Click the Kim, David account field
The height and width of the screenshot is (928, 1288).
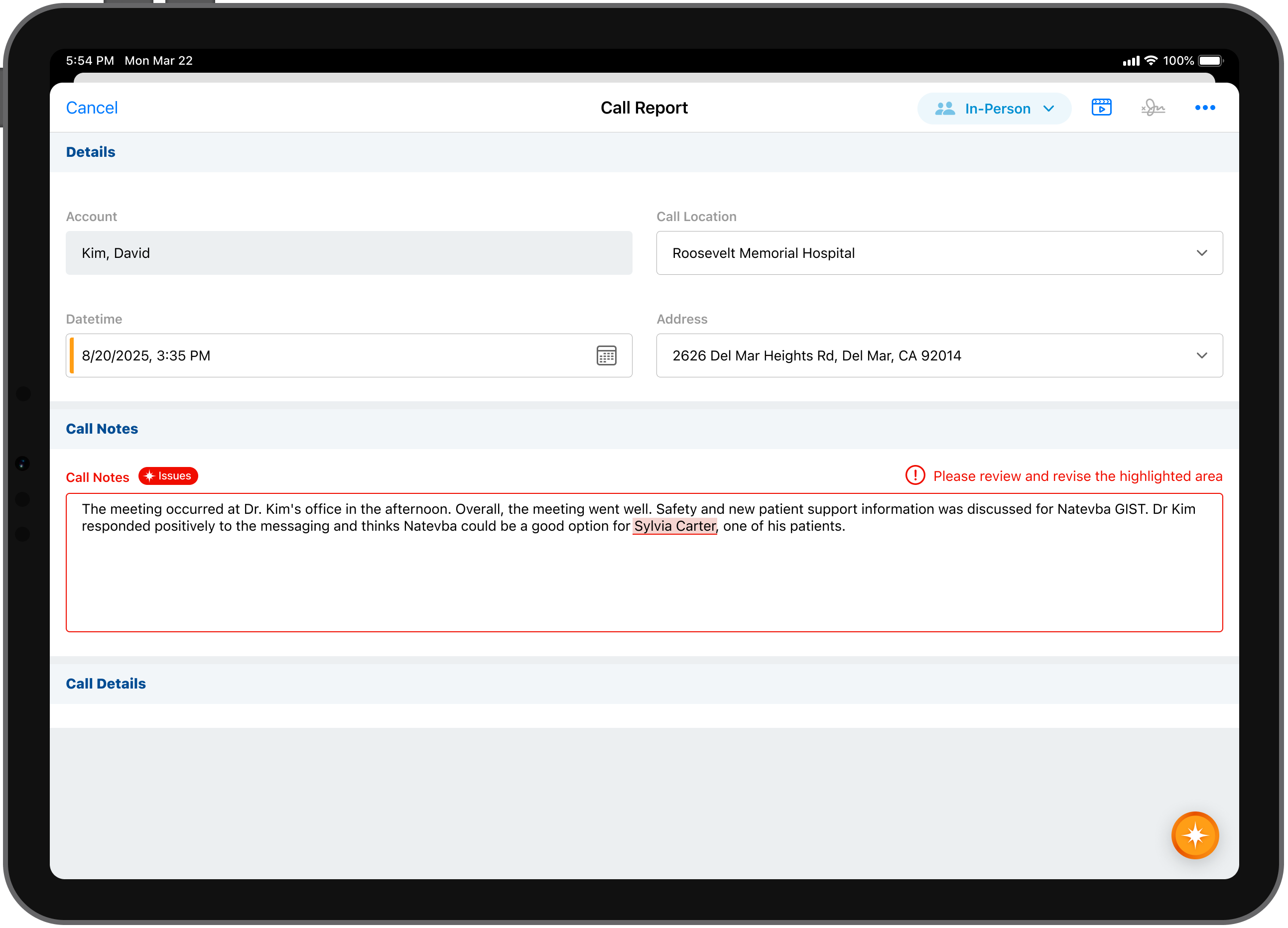[x=348, y=253]
